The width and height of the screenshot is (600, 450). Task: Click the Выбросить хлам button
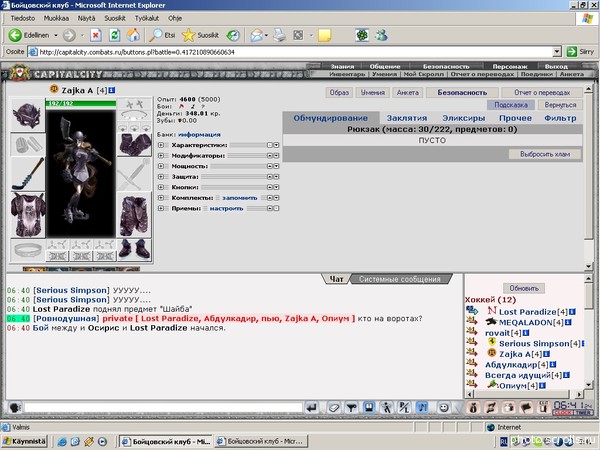click(545, 154)
